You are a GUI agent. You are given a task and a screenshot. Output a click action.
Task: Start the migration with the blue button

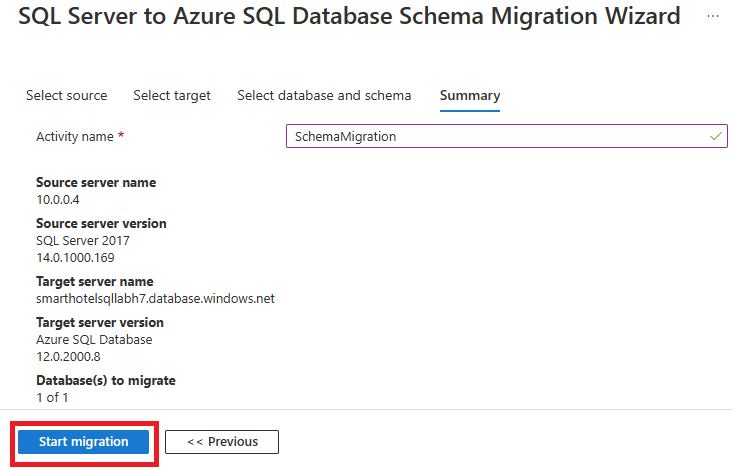point(84,442)
